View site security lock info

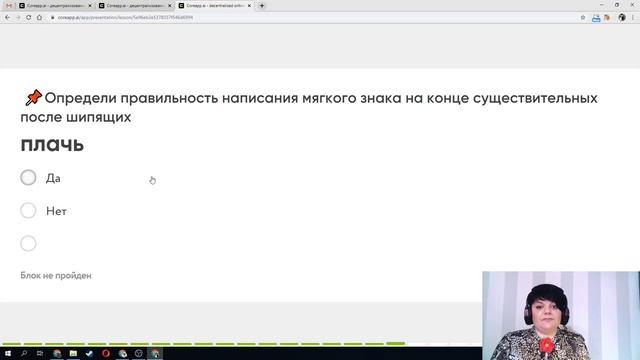coord(53,18)
